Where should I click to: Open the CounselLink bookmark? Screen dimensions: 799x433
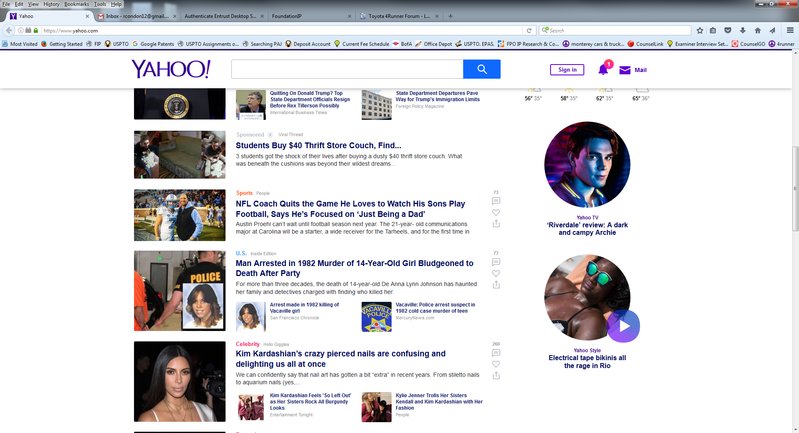(646, 44)
